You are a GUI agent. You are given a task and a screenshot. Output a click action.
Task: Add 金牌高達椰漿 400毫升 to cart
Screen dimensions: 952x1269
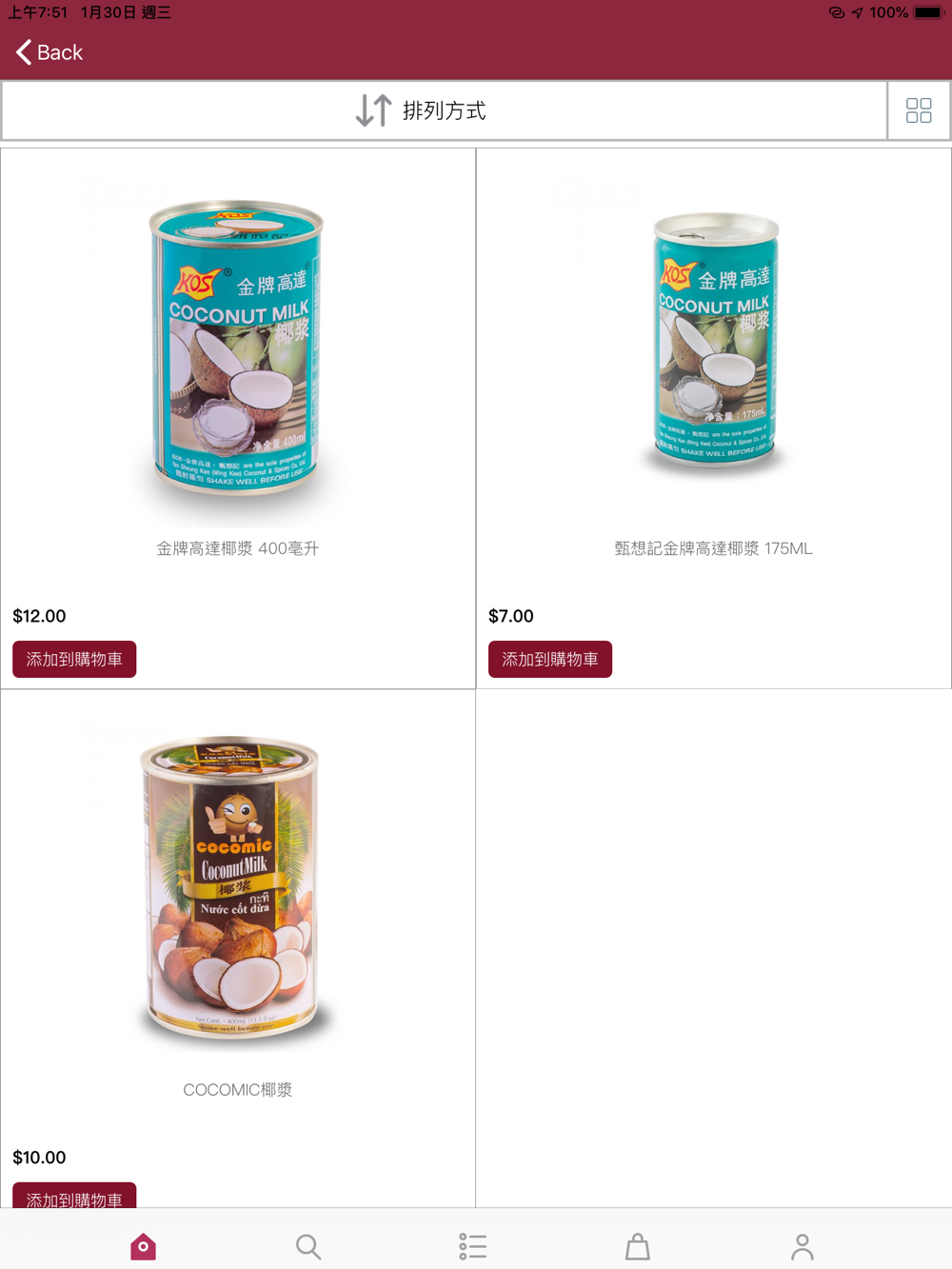[x=74, y=659]
